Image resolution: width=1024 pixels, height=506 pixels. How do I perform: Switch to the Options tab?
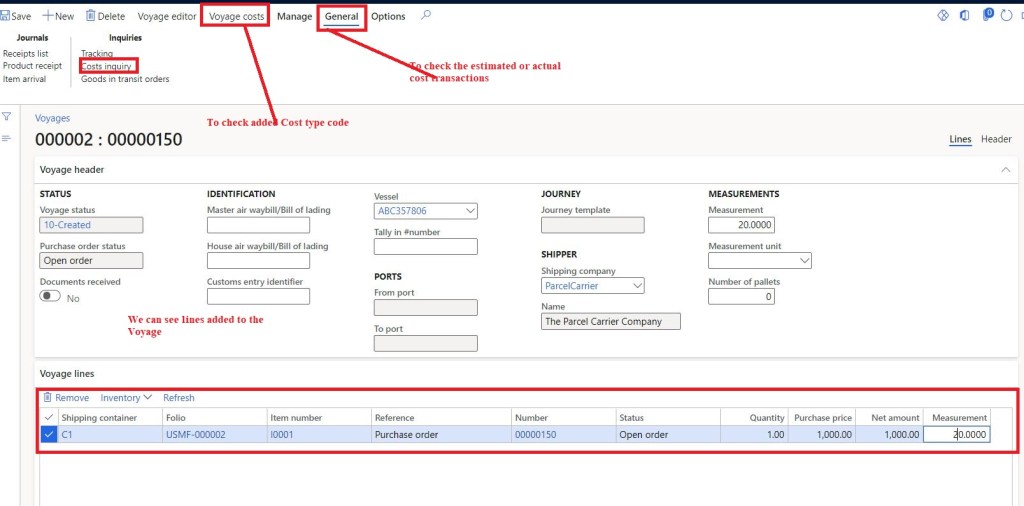(388, 16)
